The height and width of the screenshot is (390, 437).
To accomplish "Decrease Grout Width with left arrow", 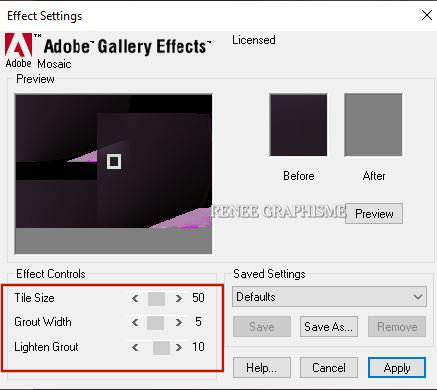I will [135, 322].
